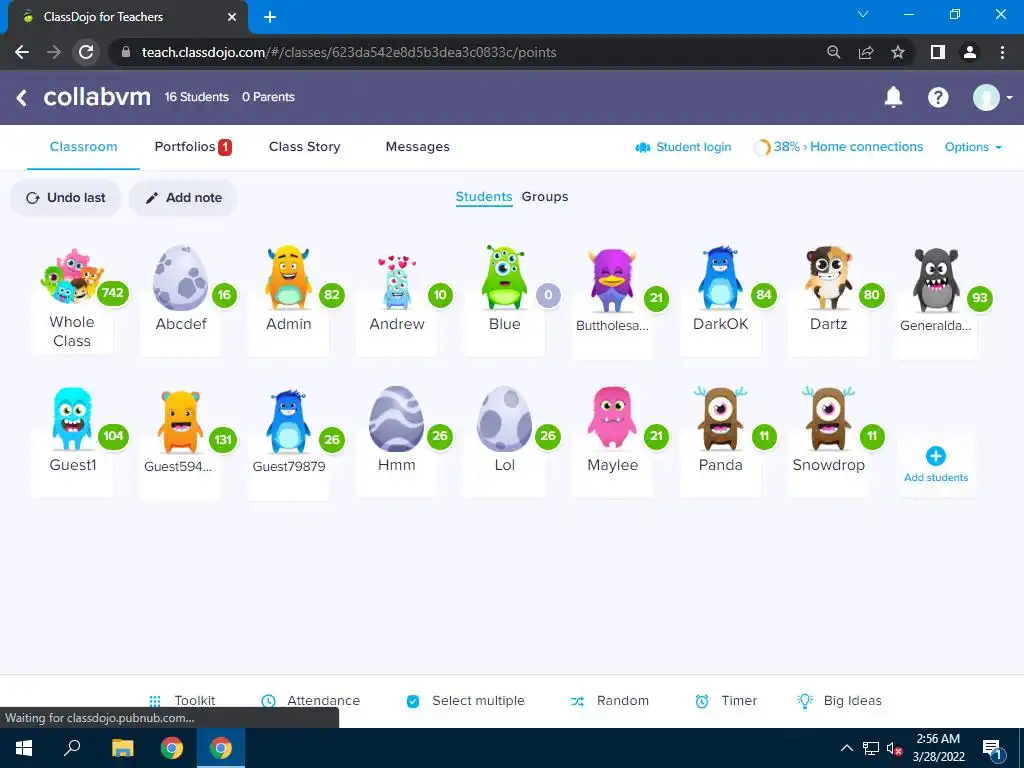
Task: Open Chrome's three-dot menu
Action: tap(1002, 52)
